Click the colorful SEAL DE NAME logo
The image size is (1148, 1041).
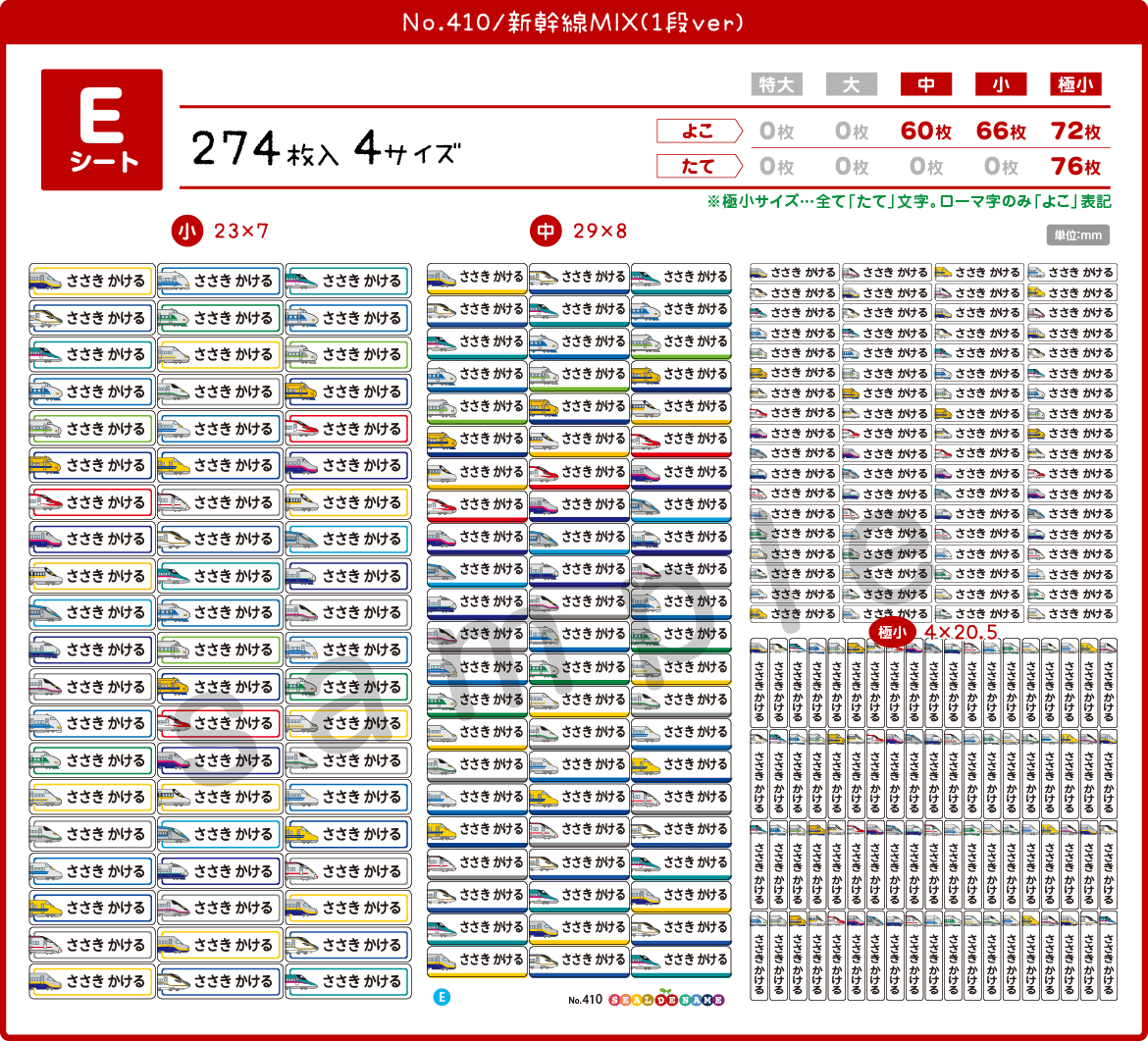click(x=666, y=999)
